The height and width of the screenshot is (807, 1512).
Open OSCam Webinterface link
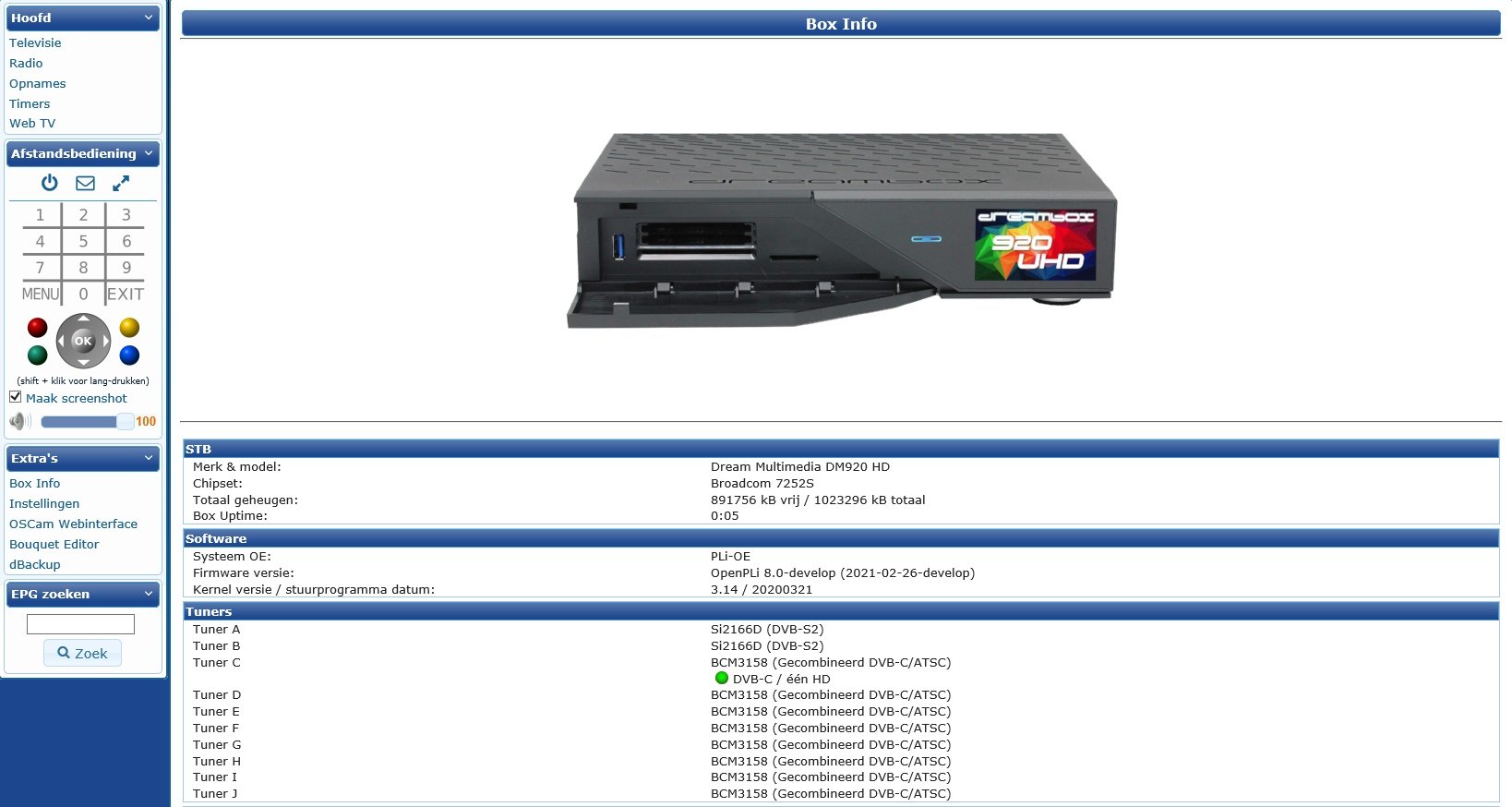73,524
